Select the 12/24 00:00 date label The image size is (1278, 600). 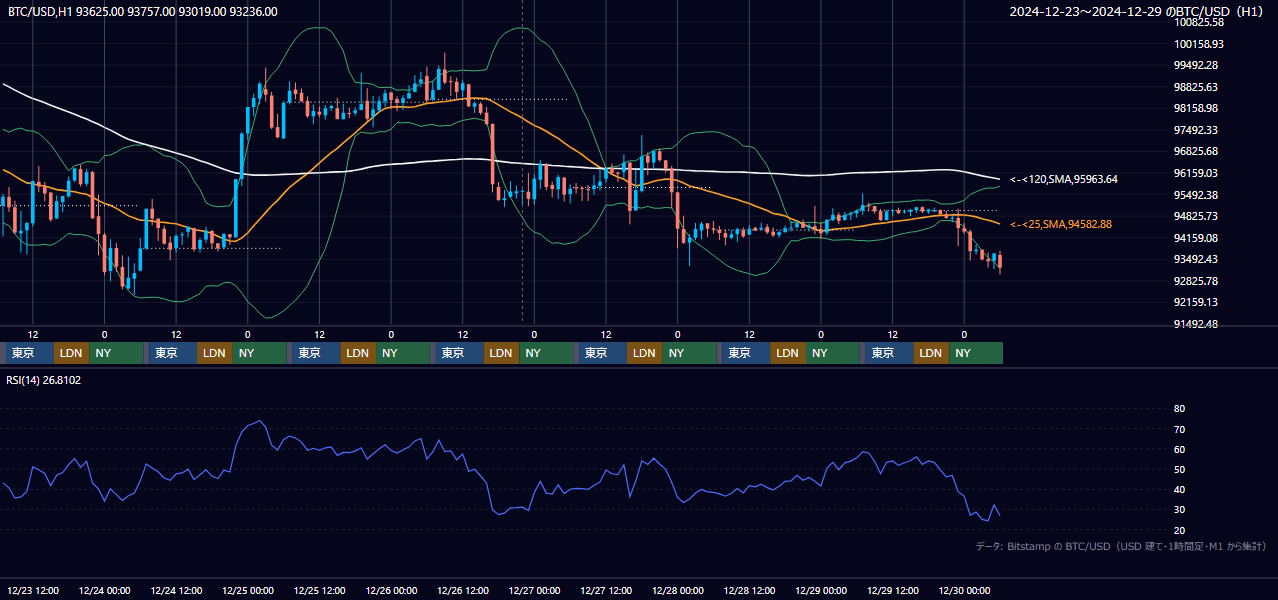[x=105, y=591]
